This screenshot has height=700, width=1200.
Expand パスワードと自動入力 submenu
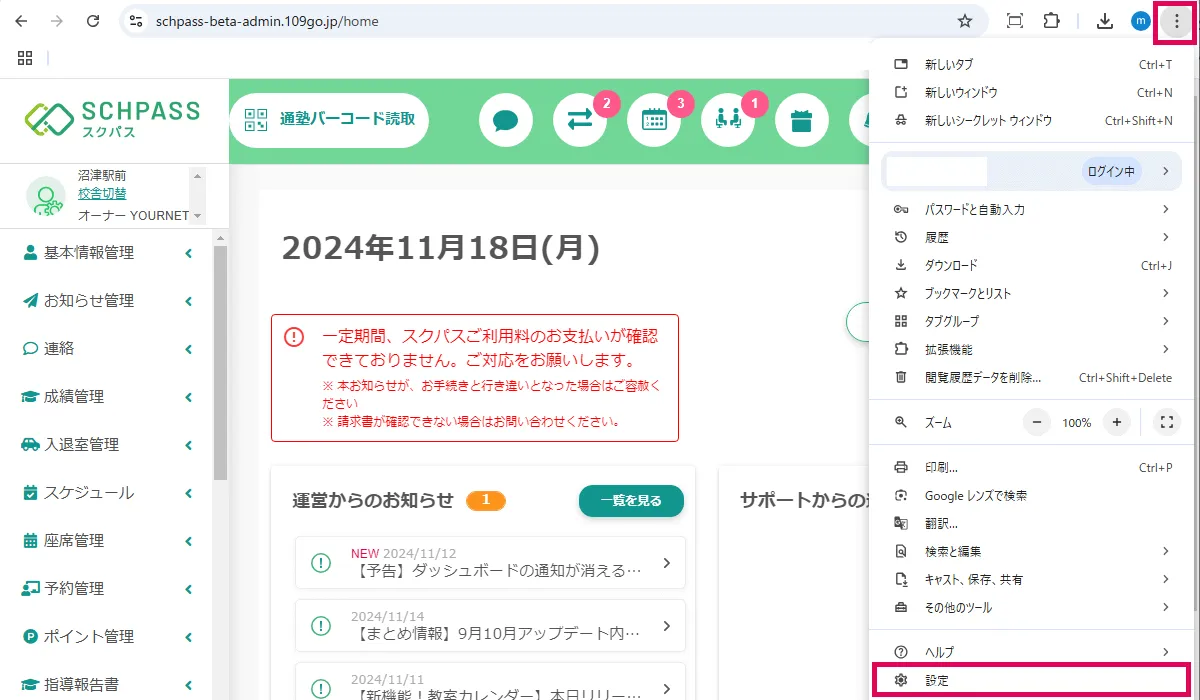pyautogui.click(x=1032, y=209)
